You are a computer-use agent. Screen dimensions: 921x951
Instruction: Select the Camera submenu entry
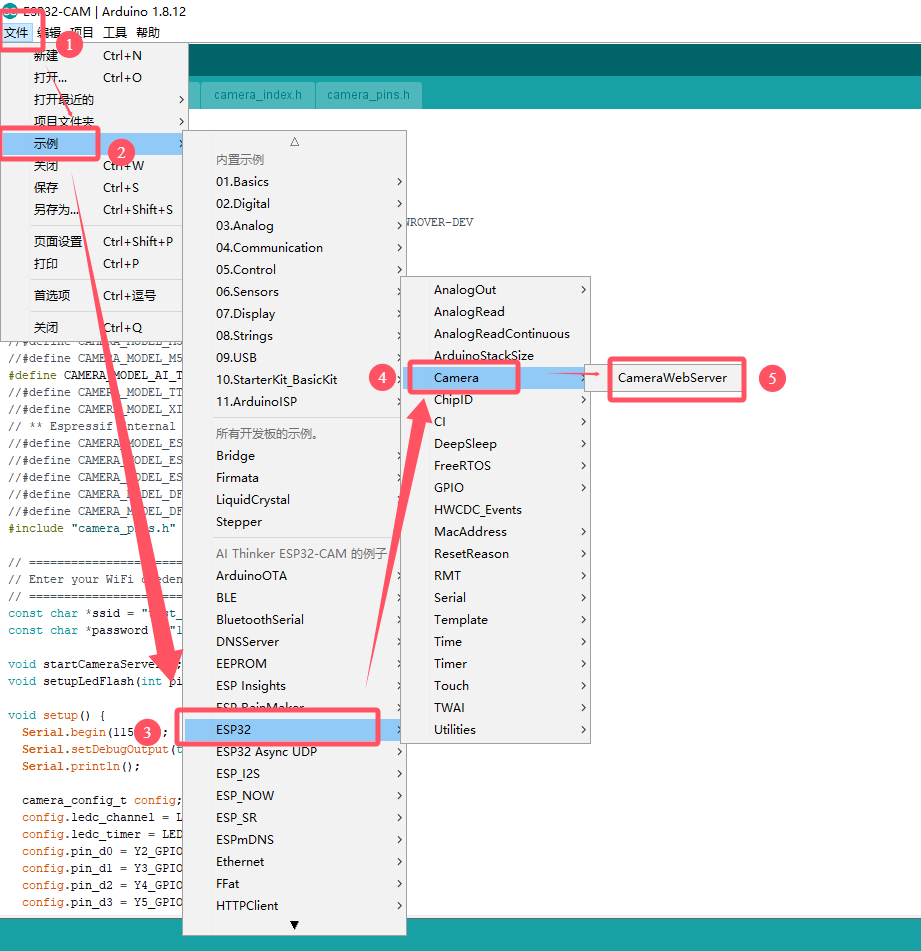coord(495,378)
